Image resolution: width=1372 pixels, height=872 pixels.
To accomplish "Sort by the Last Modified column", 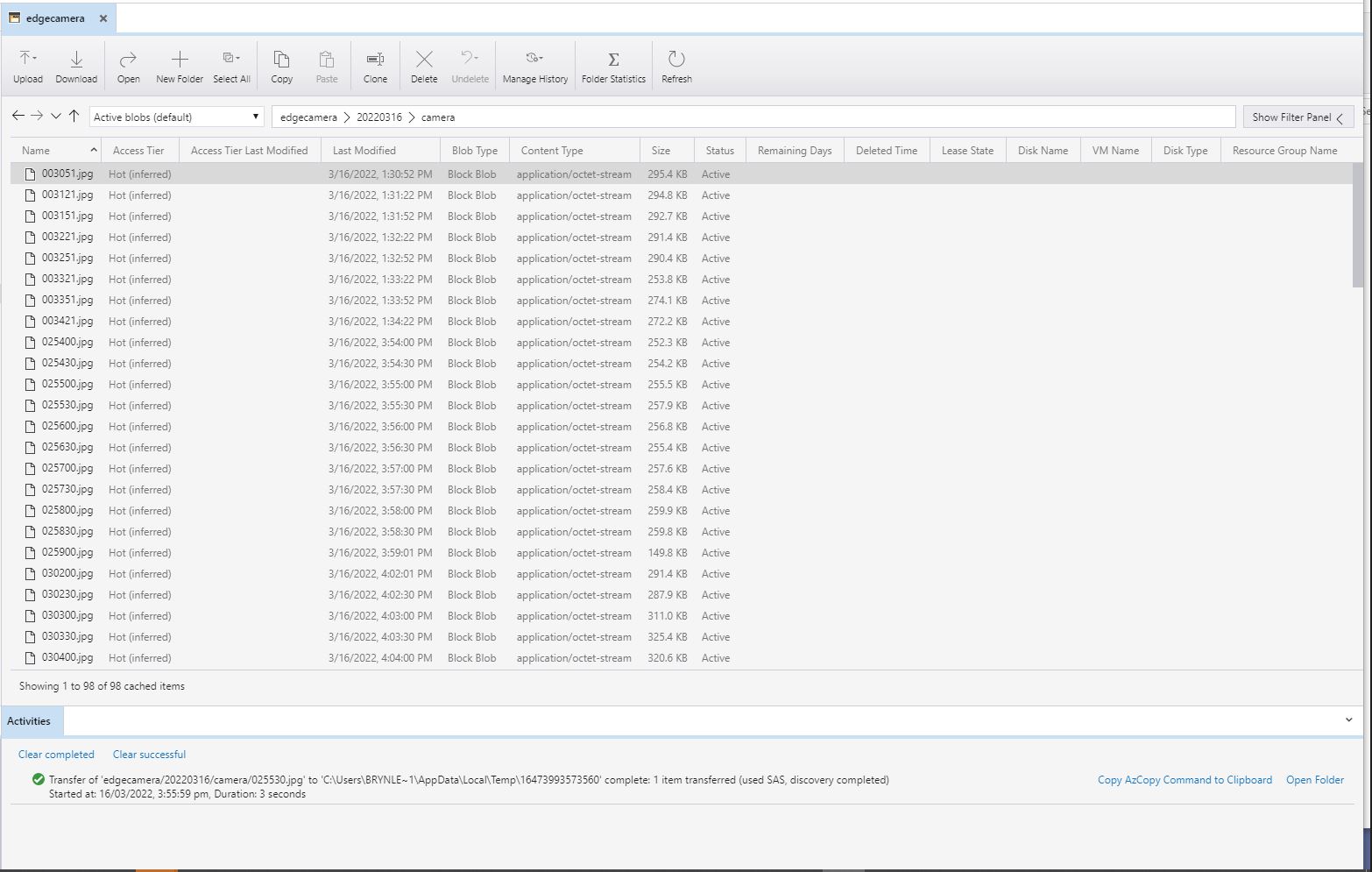I will pyautogui.click(x=364, y=151).
